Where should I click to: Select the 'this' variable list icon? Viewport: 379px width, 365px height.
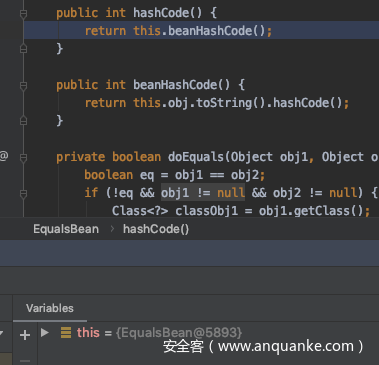pyautogui.click(x=66, y=333)
